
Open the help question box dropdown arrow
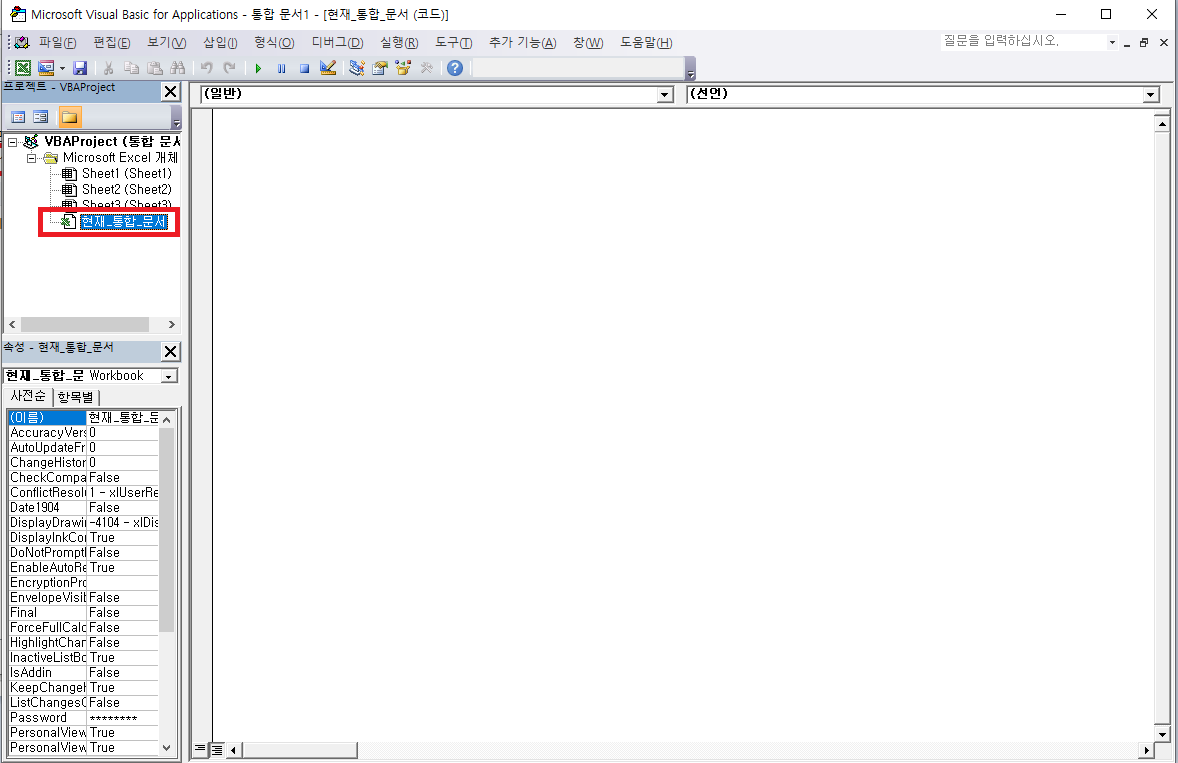tap(1113, 42)
